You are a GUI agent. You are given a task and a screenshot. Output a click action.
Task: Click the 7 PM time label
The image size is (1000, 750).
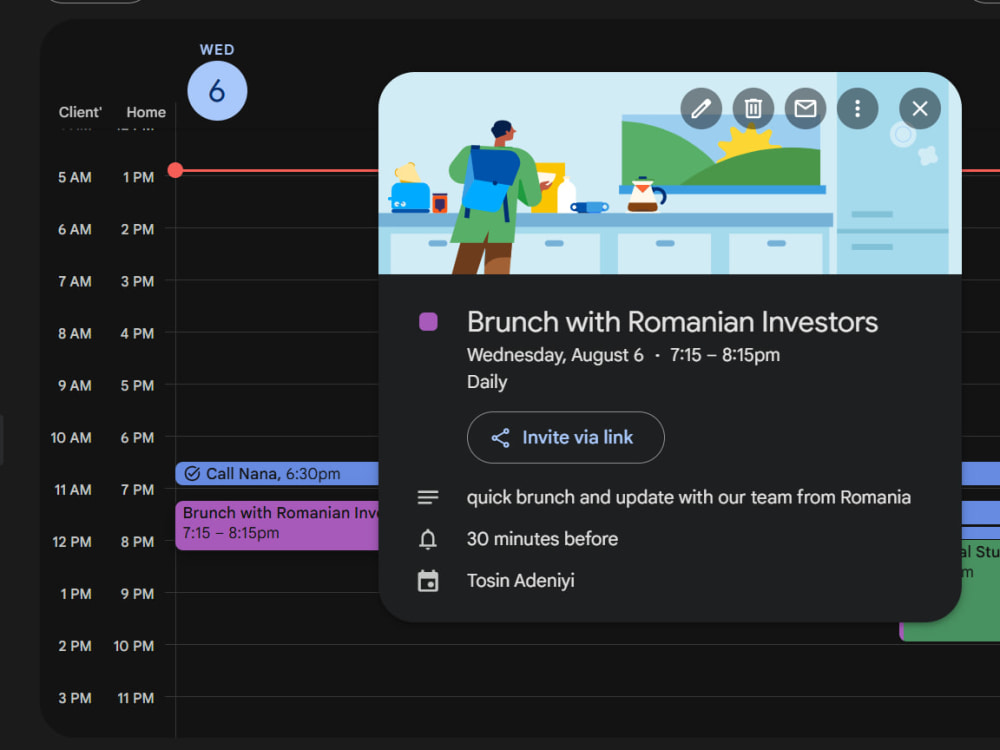click(137, 490)
